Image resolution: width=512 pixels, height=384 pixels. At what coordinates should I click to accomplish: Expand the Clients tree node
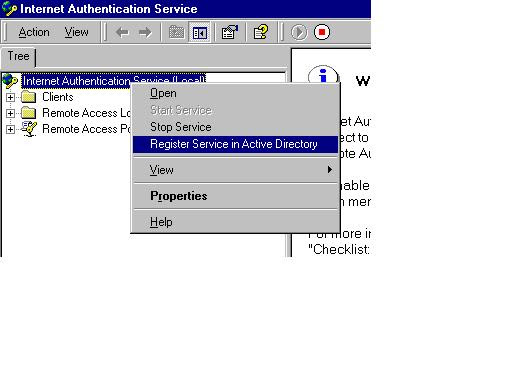[x=10, y=97]
